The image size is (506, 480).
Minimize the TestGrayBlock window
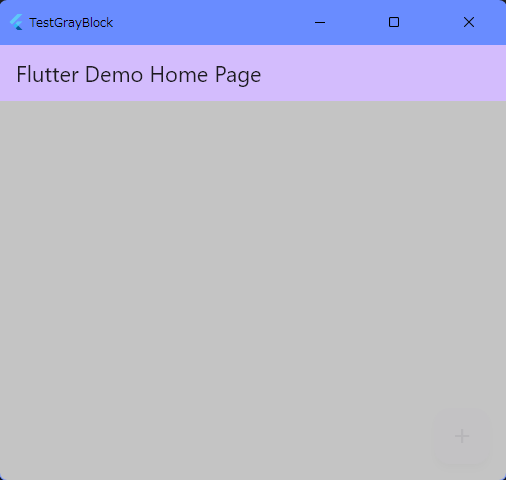[x=320, y=22]
